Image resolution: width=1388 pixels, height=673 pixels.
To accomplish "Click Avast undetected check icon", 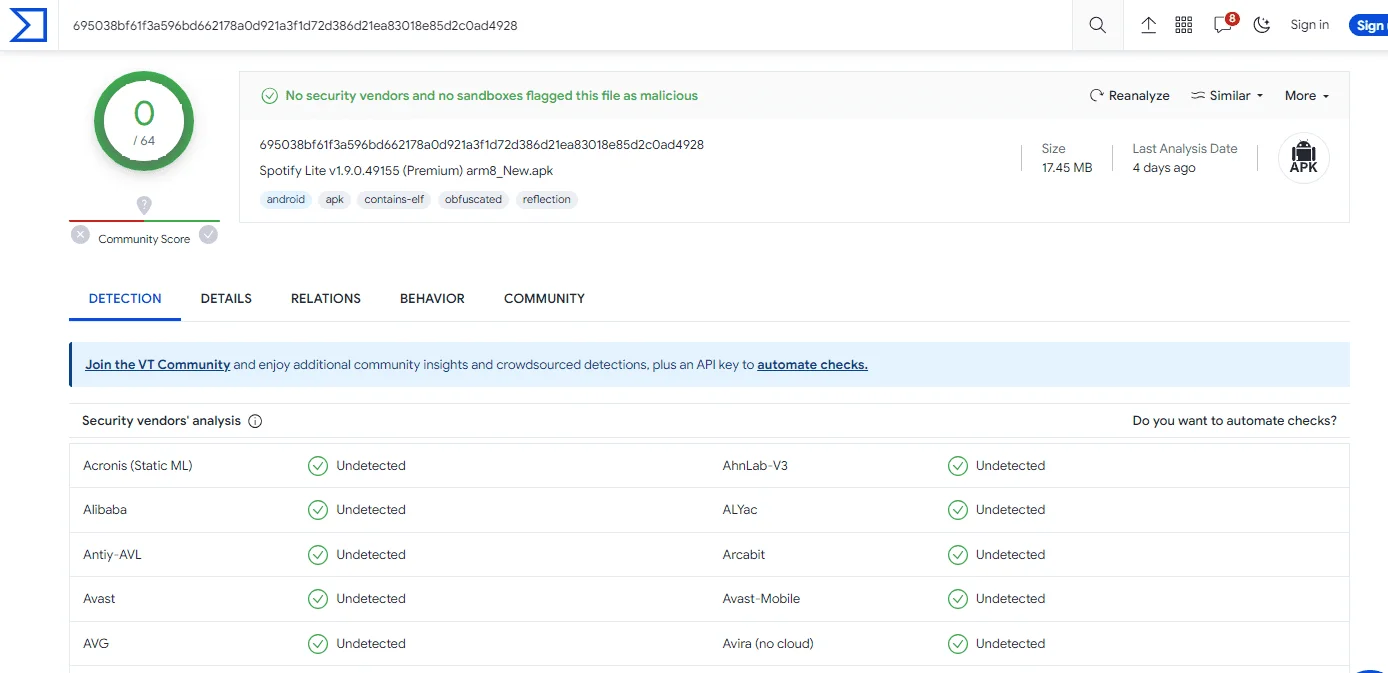I will pos(318,599).
